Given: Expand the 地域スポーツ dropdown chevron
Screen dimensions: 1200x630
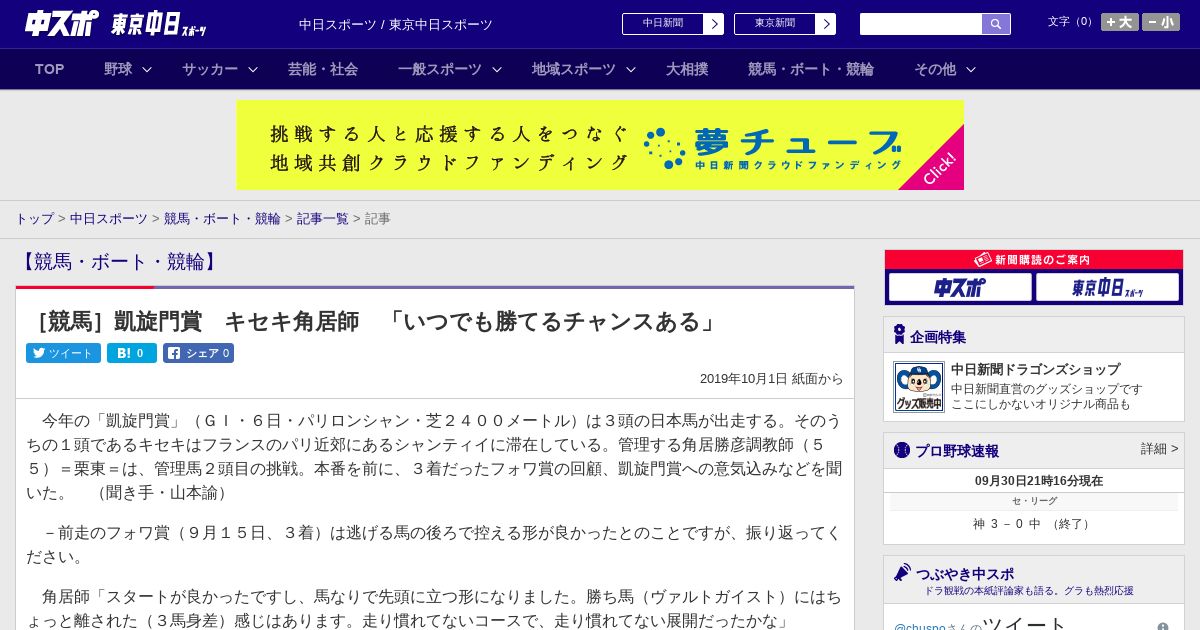Looking at the screenshot, I should pos(631,69).
